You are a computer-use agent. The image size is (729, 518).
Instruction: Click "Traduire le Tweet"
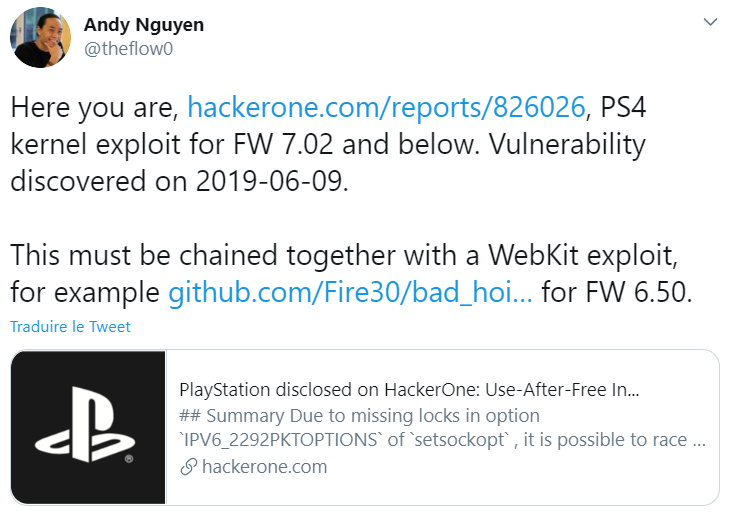[x=70, y=327]
